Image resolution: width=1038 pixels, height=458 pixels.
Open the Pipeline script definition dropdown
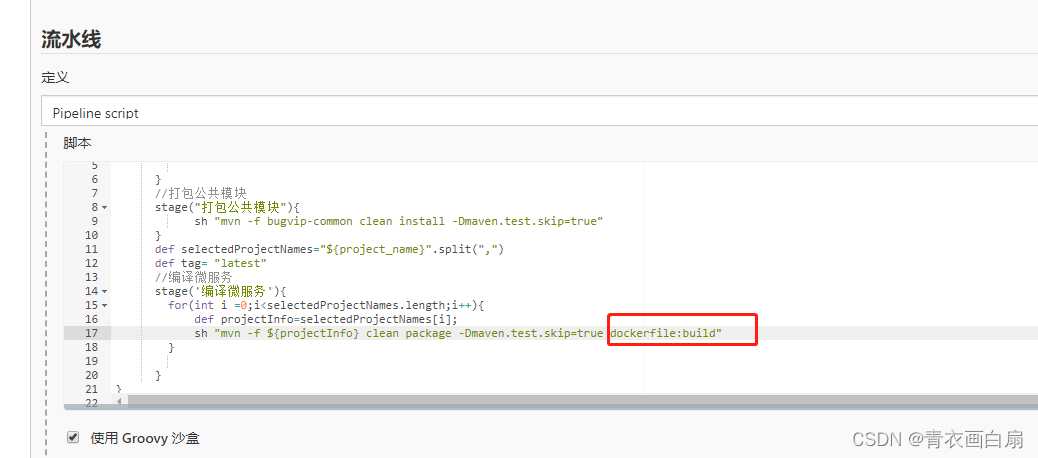click(540, 111)
